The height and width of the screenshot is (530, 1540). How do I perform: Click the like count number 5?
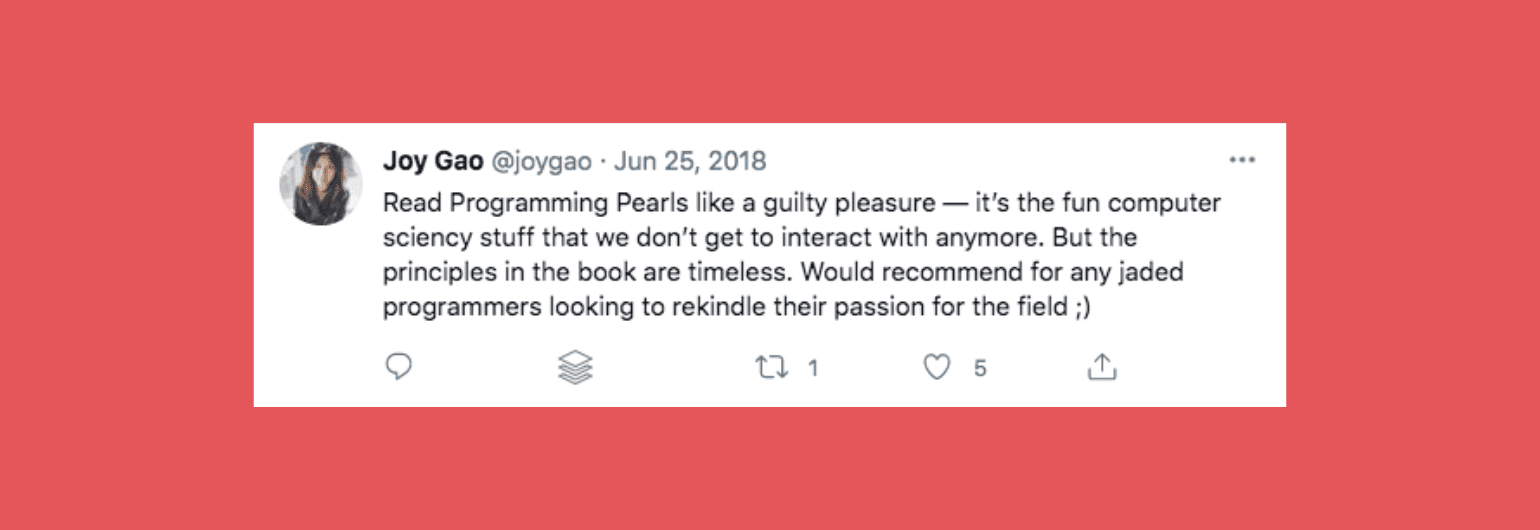pos(980,369)
